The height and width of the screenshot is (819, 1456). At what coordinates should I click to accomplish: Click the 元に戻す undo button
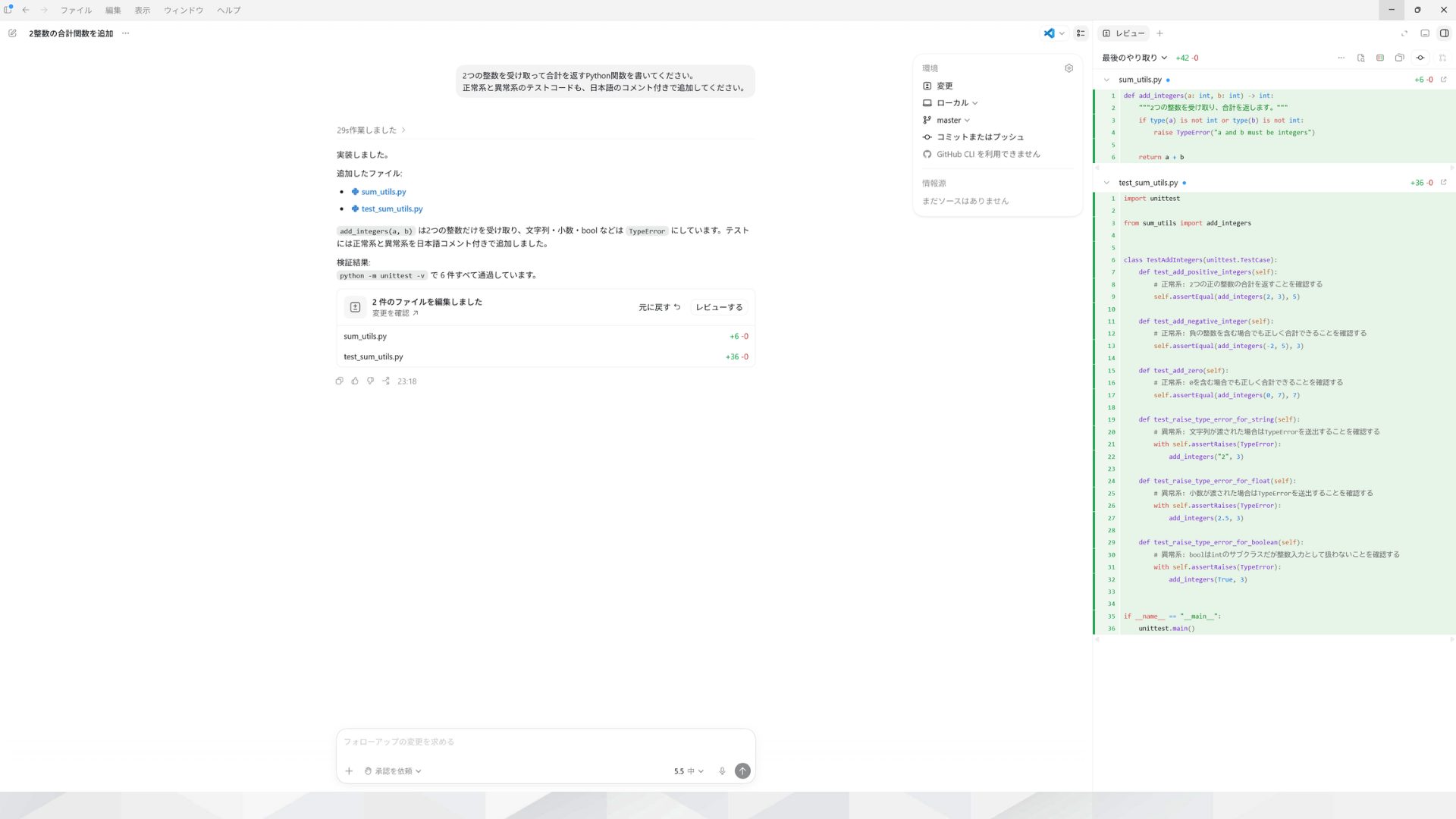click(x=659, y=307)
